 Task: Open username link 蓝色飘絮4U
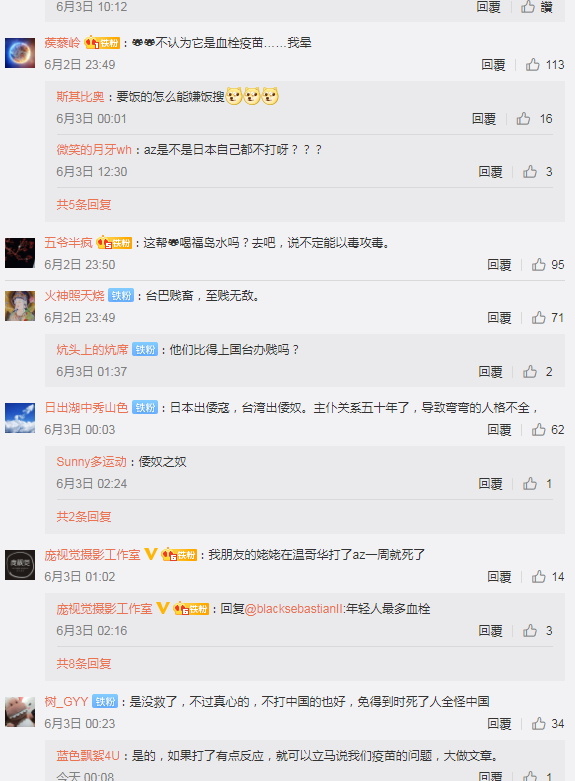pyautogui.click(x=88, y=756)
